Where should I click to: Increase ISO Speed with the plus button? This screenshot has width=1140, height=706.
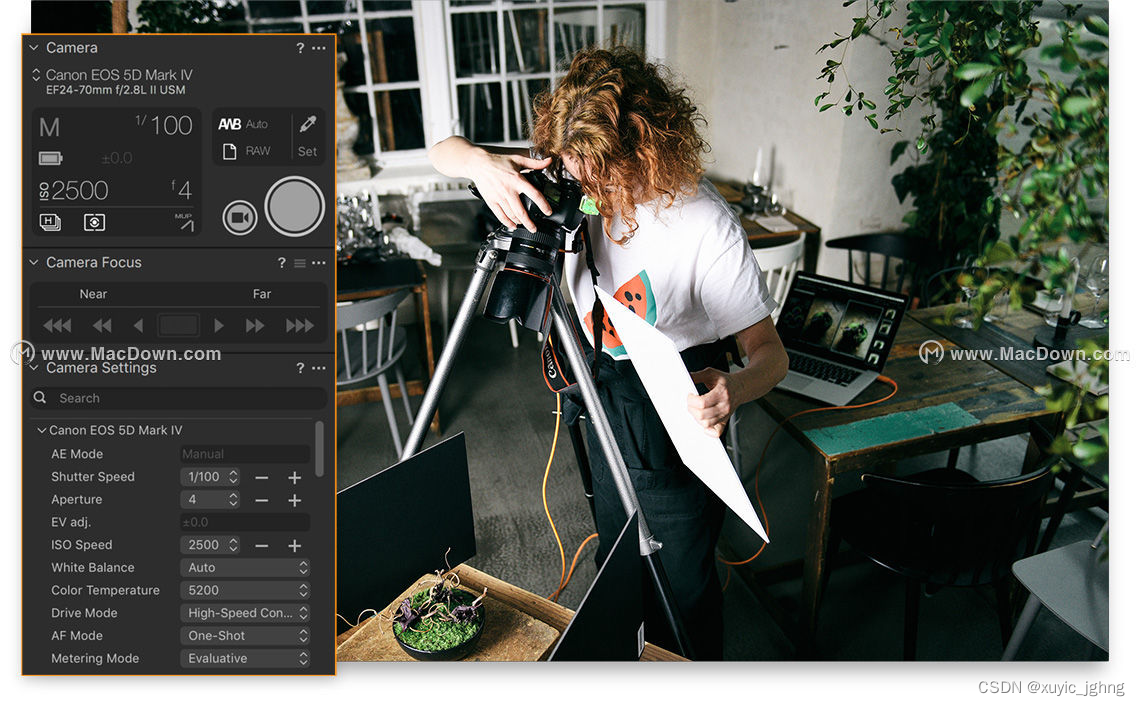pyautogui.click(x=294, y=545)
